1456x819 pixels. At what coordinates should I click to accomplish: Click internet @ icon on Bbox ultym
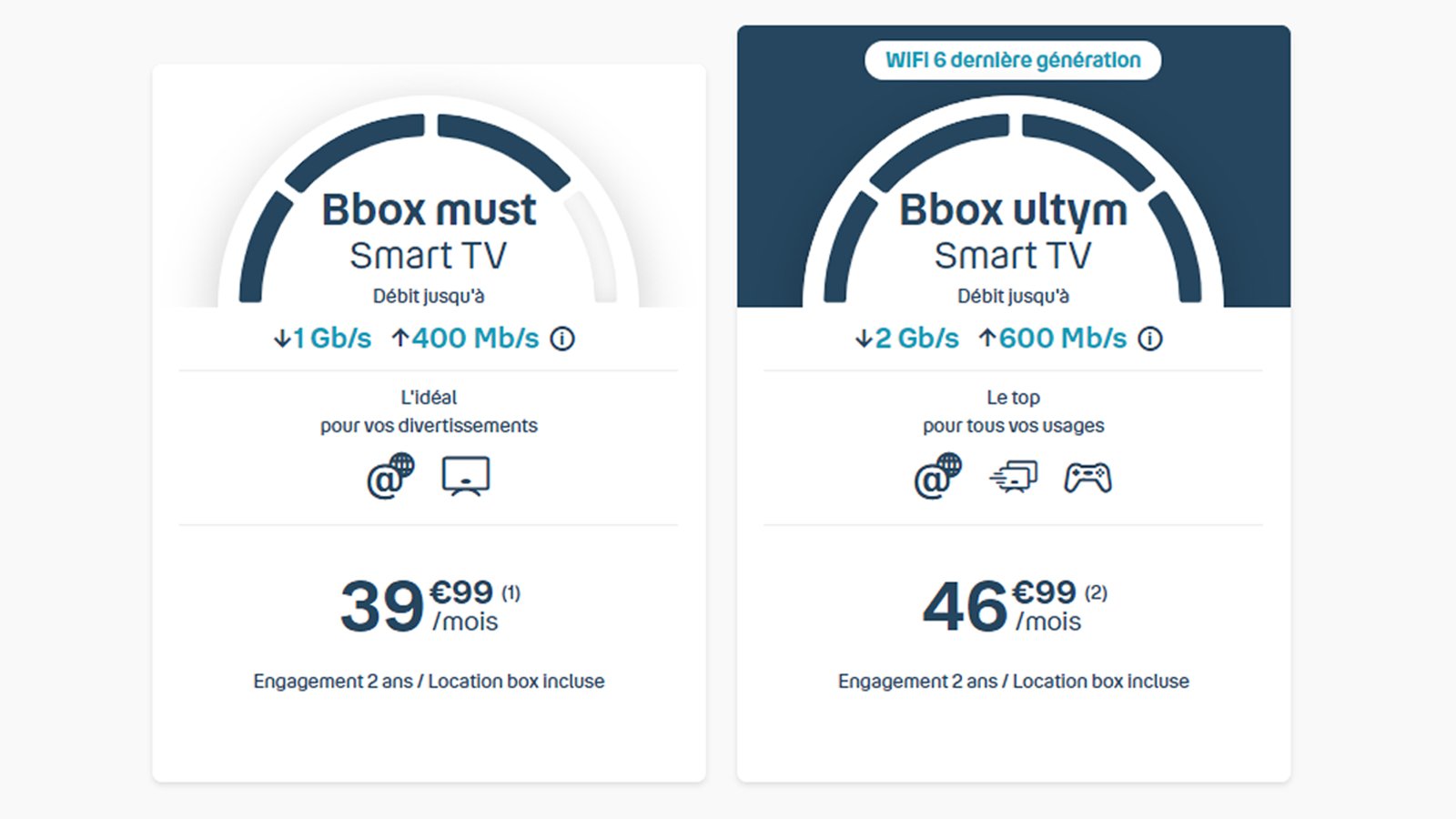937,477
